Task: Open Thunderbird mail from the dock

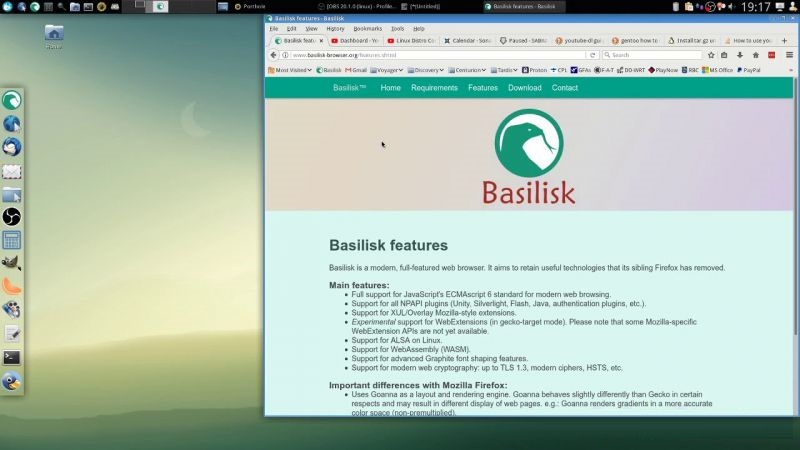Action: click(x=12, y=147)
